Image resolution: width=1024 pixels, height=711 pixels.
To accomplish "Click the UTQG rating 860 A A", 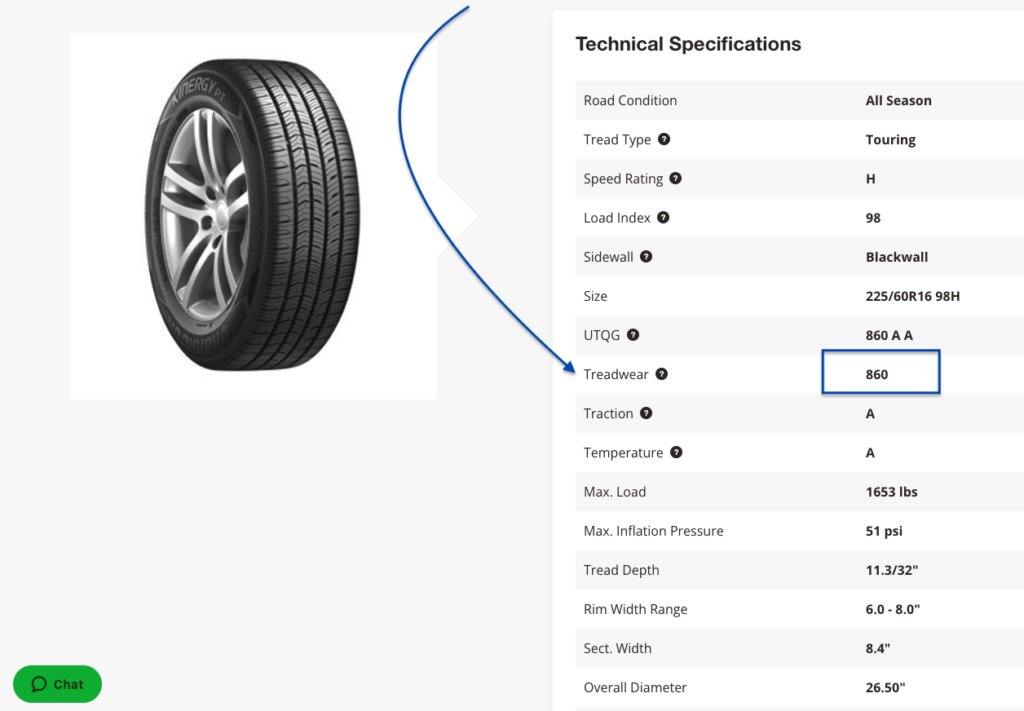I will click(x=890, y=335).
